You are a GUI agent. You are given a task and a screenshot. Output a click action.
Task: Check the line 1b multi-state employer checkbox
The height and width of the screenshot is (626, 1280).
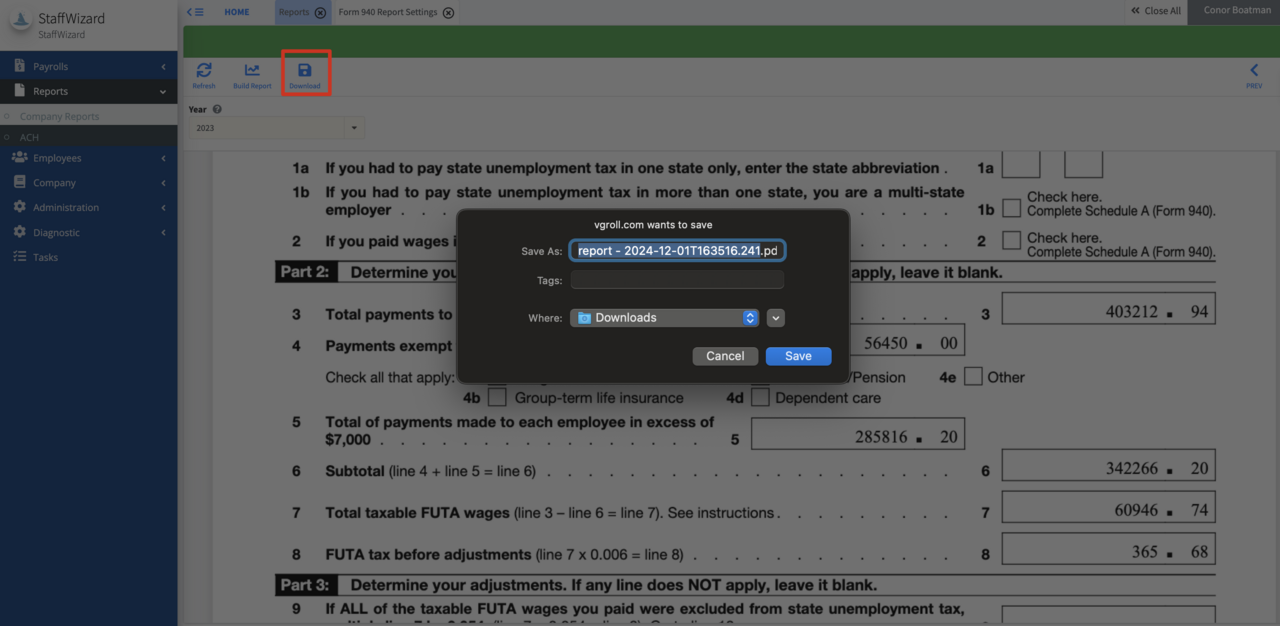click(1012, 207)
